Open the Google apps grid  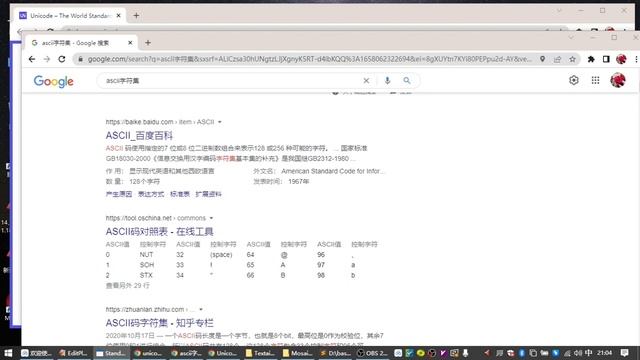(x=596, y=80)
